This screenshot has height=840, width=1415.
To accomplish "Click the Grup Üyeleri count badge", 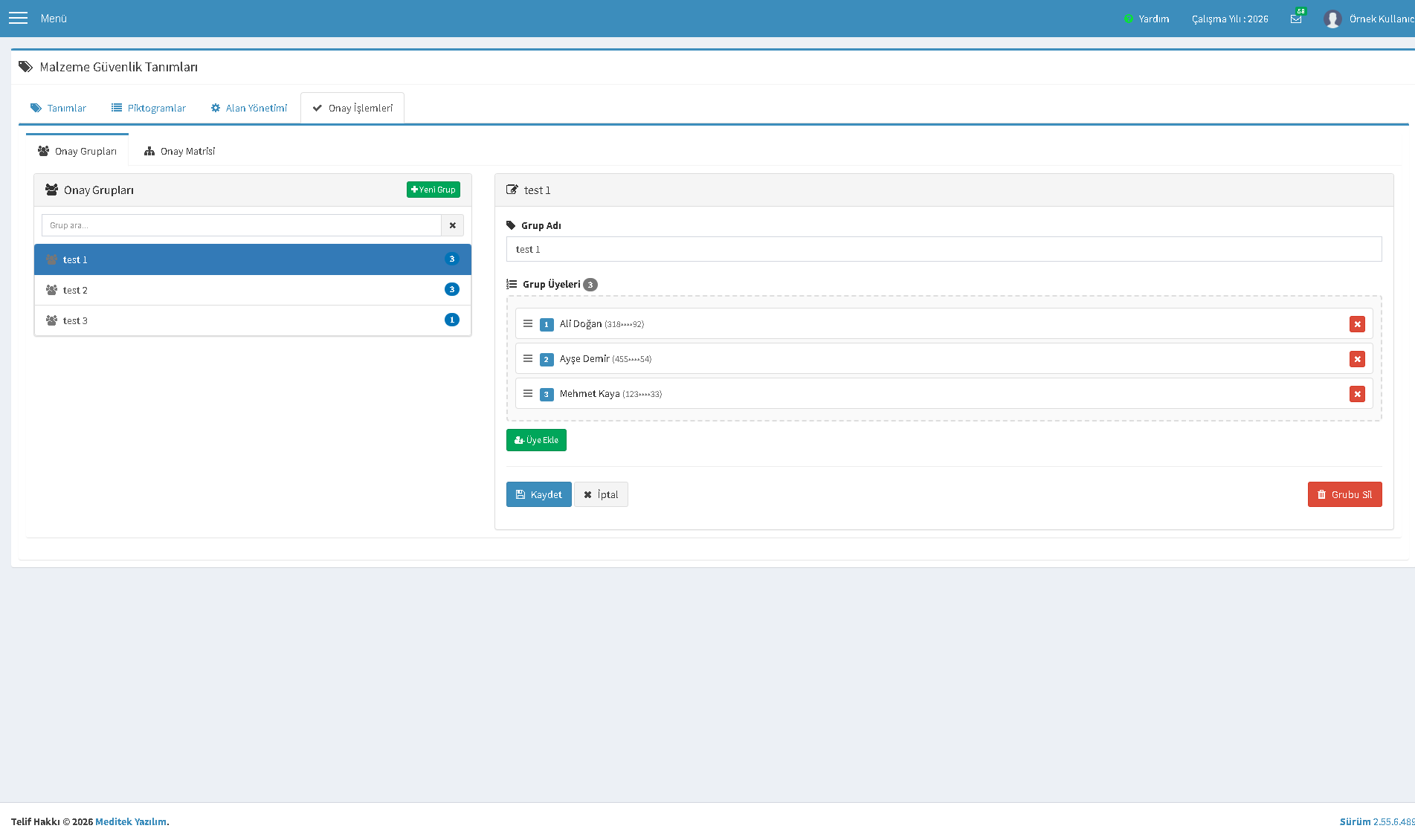I will (x=590, y=285).
